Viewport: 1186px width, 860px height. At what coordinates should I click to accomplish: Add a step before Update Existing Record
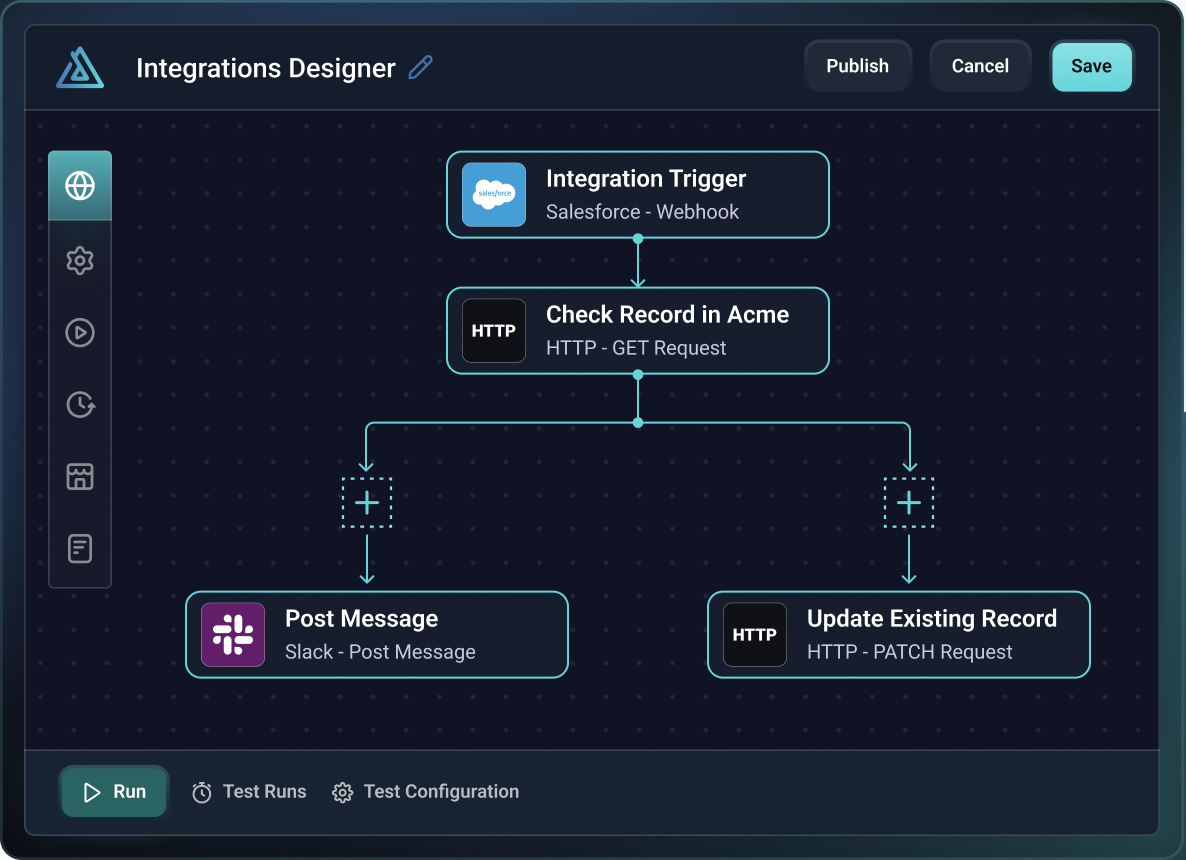(909, 502)
